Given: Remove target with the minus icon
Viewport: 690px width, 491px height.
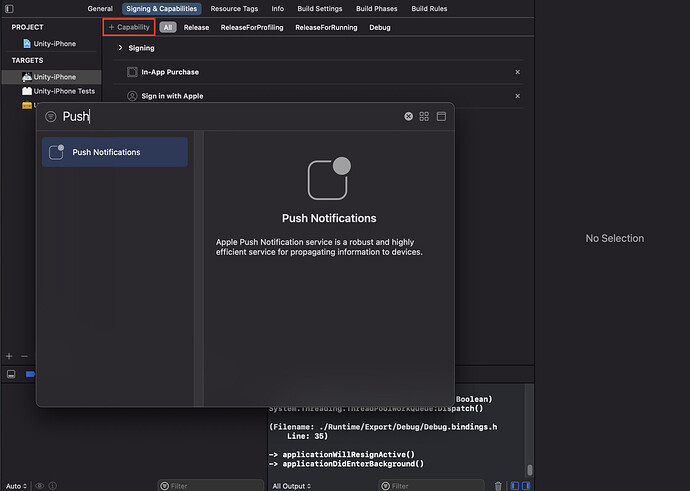Looking at the screenshot, I should coord(24,356).
